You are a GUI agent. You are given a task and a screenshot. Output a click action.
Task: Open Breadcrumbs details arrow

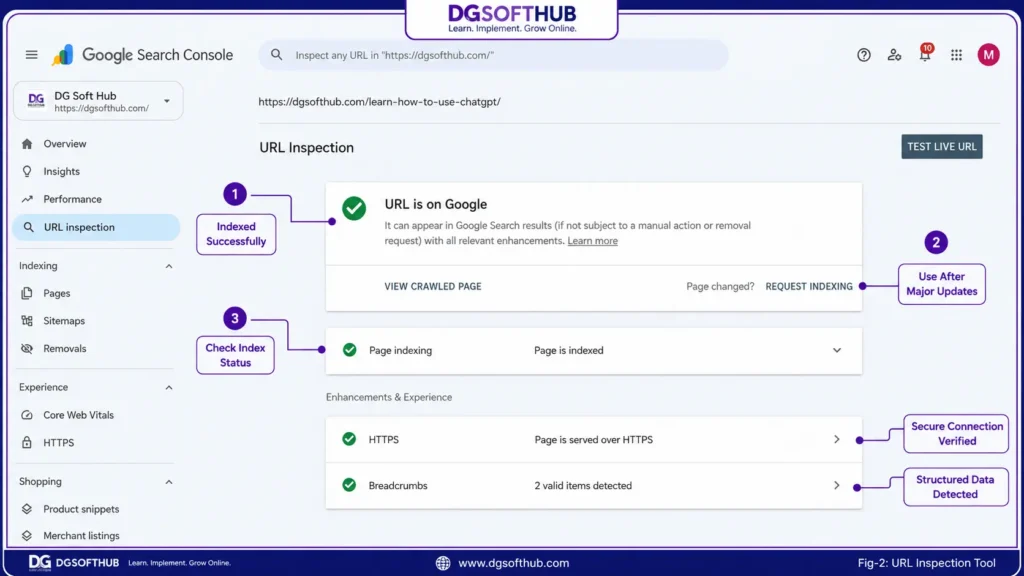[837, 485]
